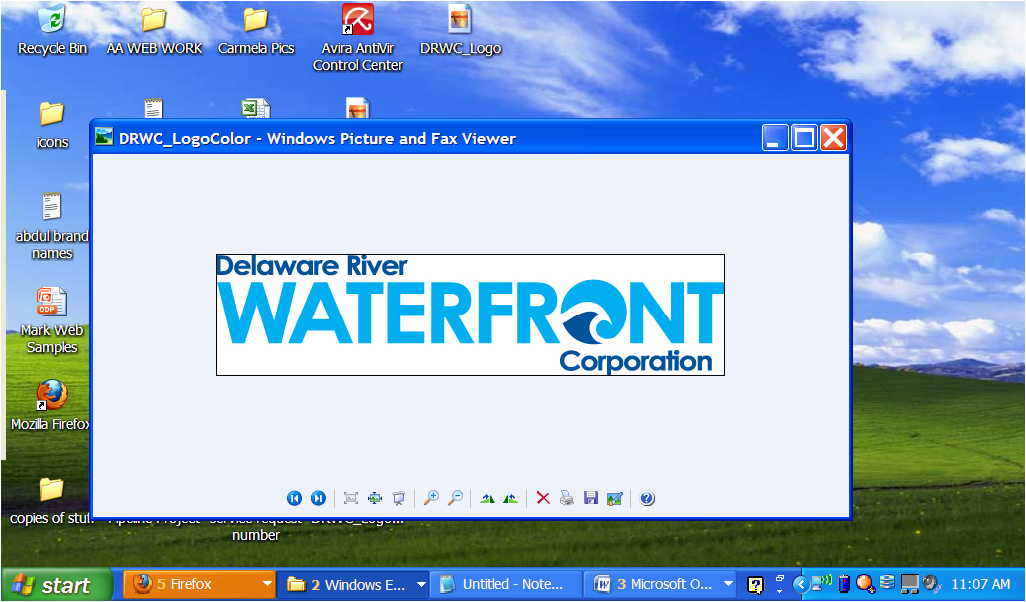The width and height of the screenshot is (1026, 602).
Task: Open Picture Viewer help
Action: tap(647, 498)
